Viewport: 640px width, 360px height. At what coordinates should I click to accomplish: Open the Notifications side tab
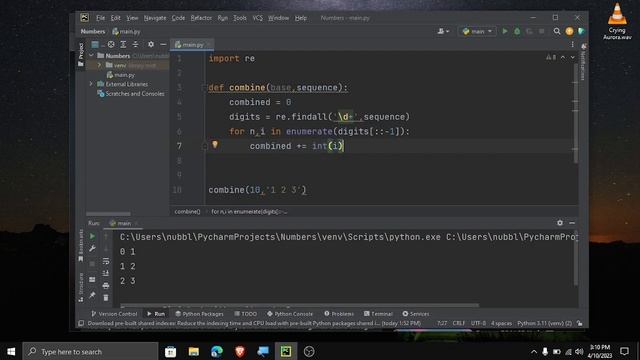pos(583,62)
